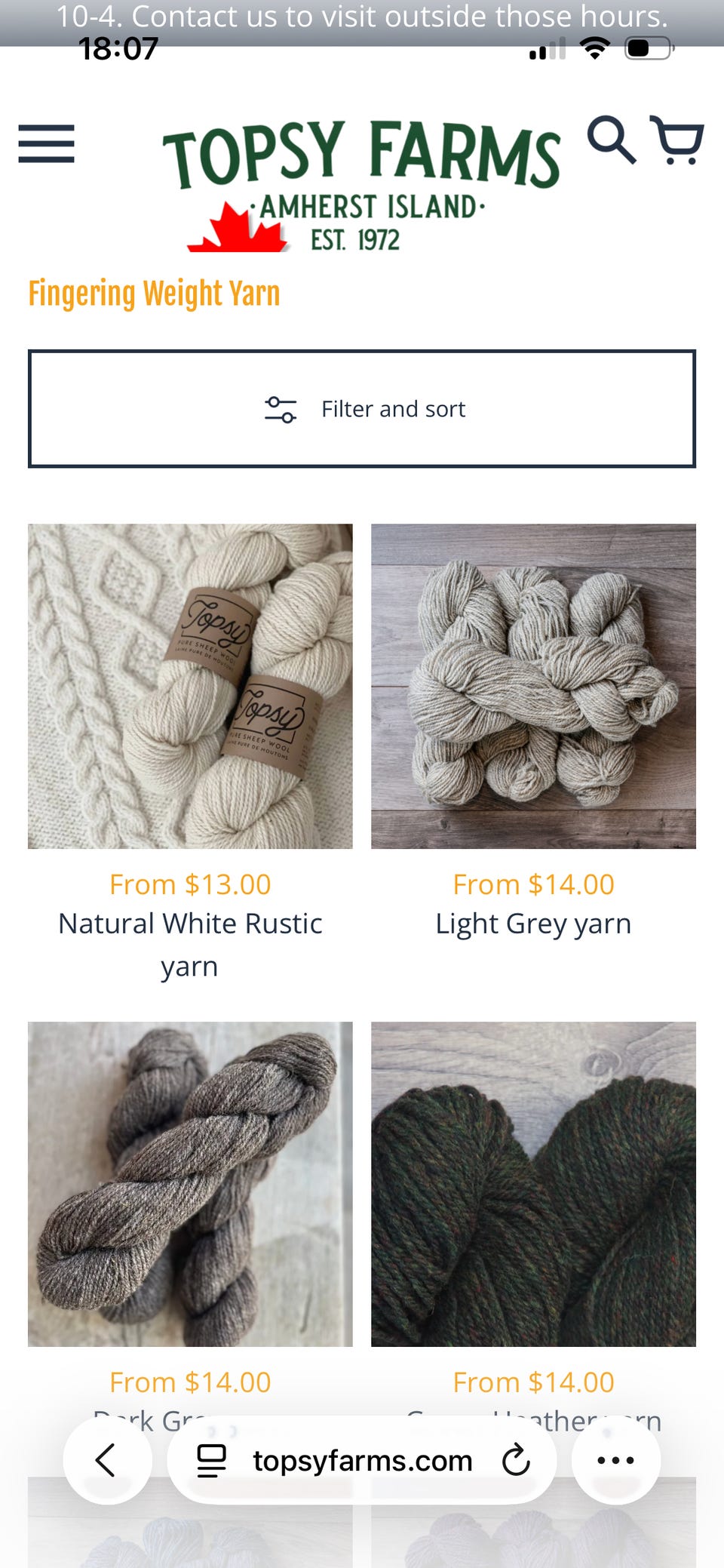View the dark grey-brown yarn skein image

tap(190, 1184)
